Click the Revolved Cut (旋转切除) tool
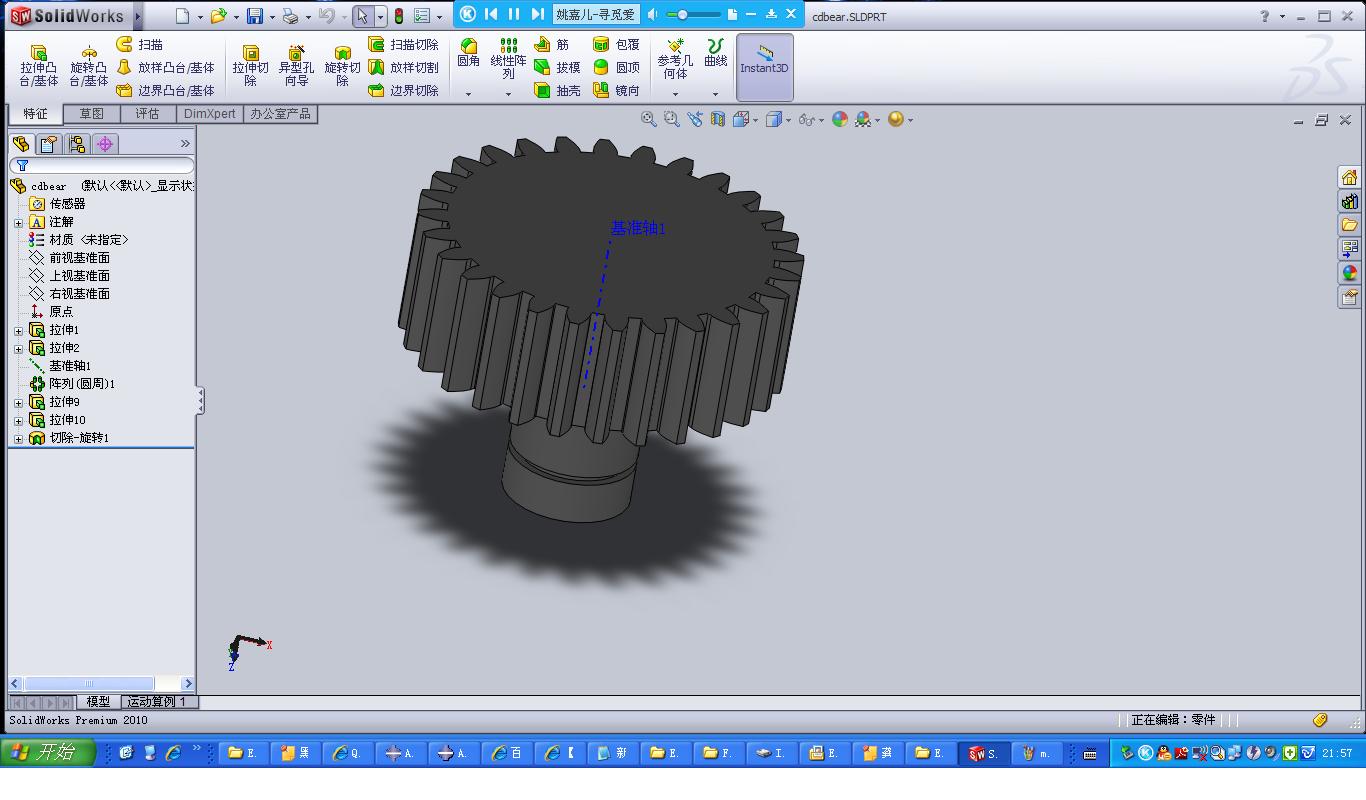 (342, 66)
